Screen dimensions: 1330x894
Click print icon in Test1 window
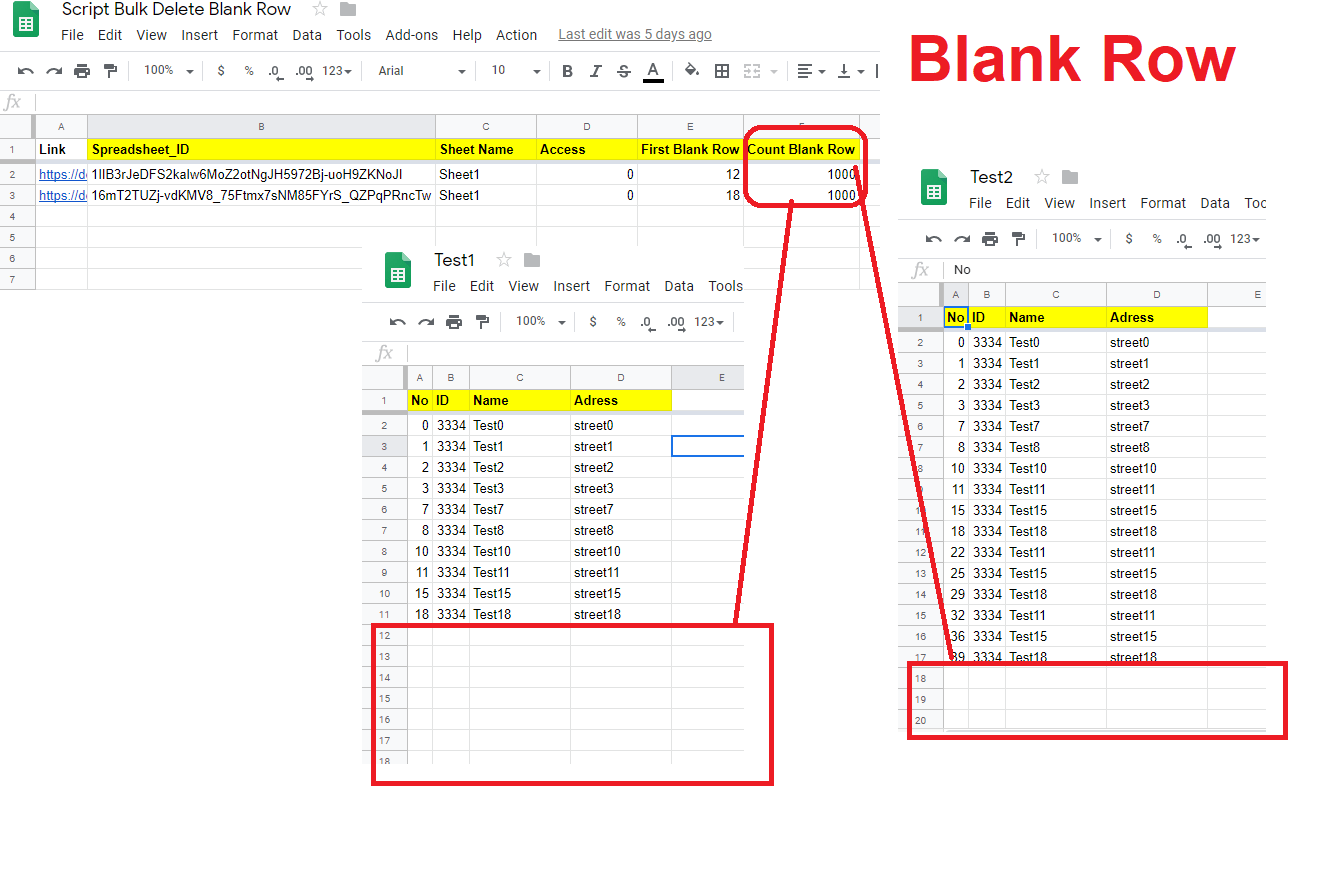click(454, 322)
